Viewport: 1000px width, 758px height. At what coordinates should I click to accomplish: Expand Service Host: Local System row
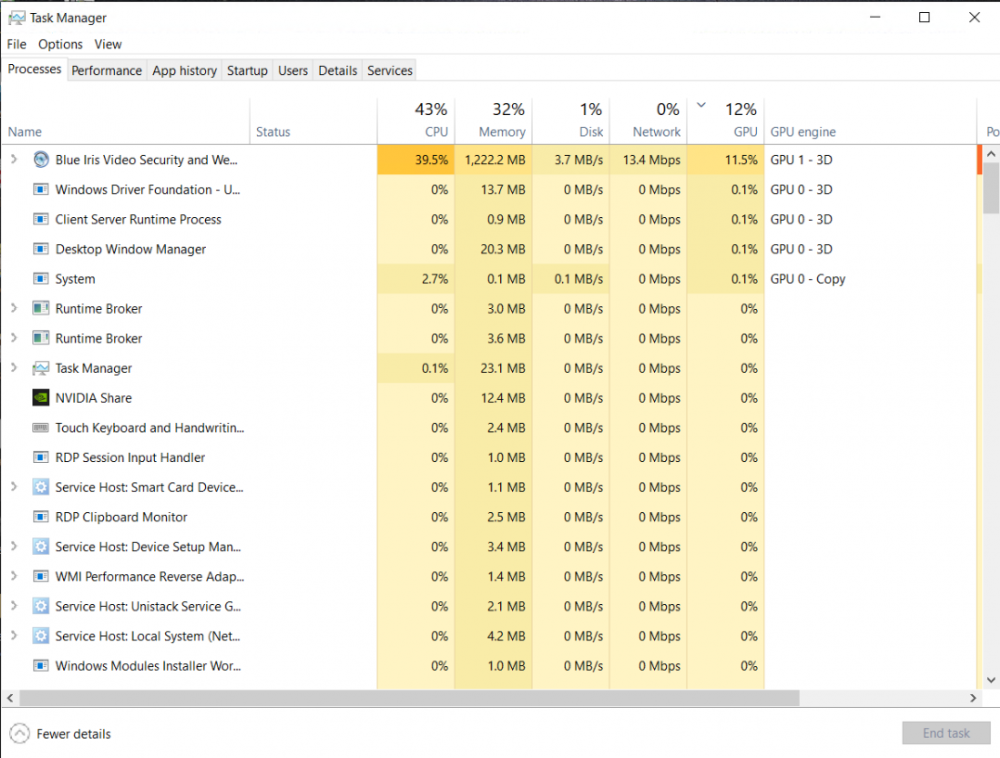[x=14, y=636]
